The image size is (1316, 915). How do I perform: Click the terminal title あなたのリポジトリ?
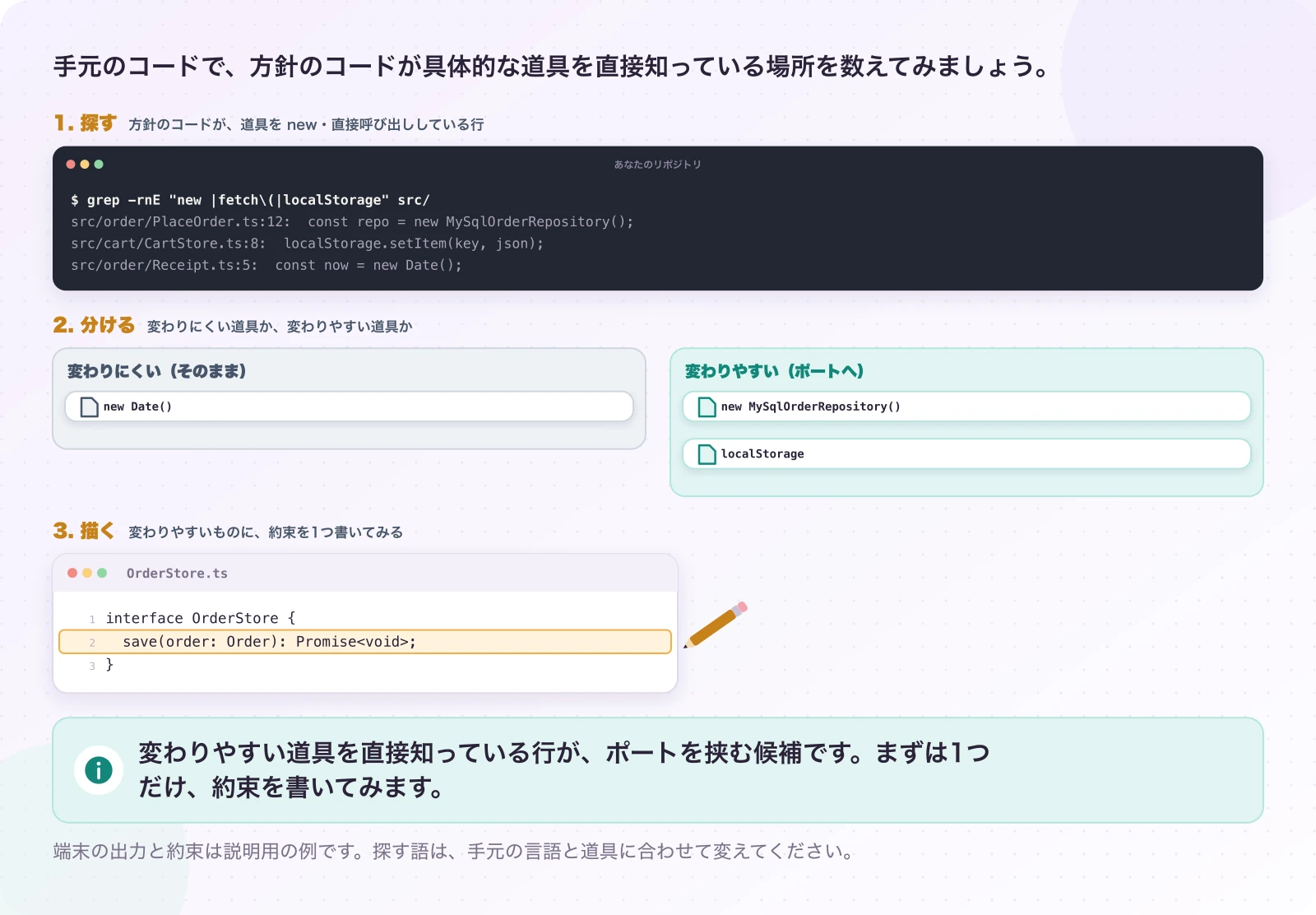[x=657, y=165]
